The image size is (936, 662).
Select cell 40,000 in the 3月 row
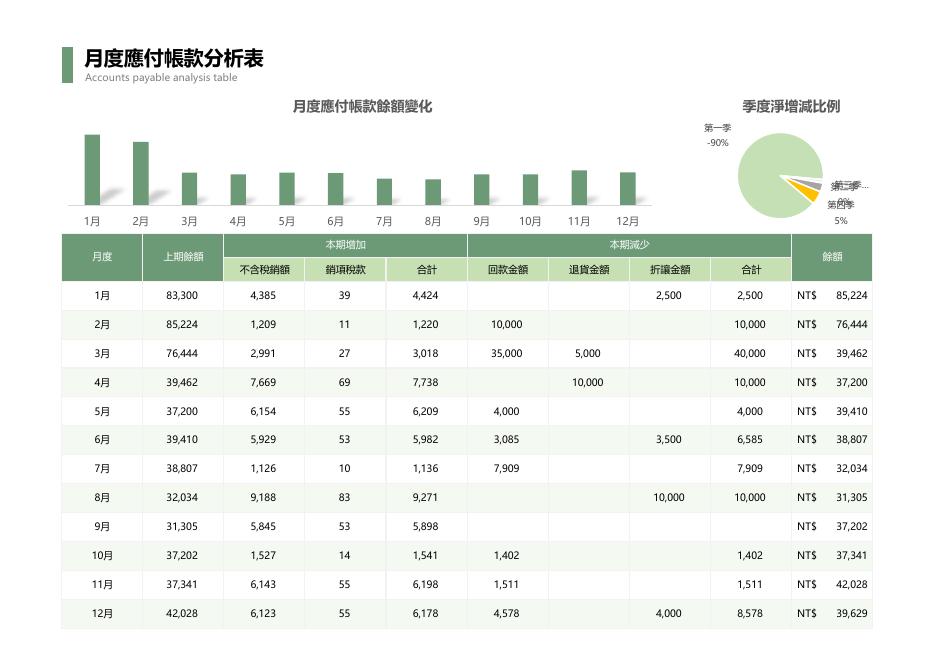[x=750, y=353]
